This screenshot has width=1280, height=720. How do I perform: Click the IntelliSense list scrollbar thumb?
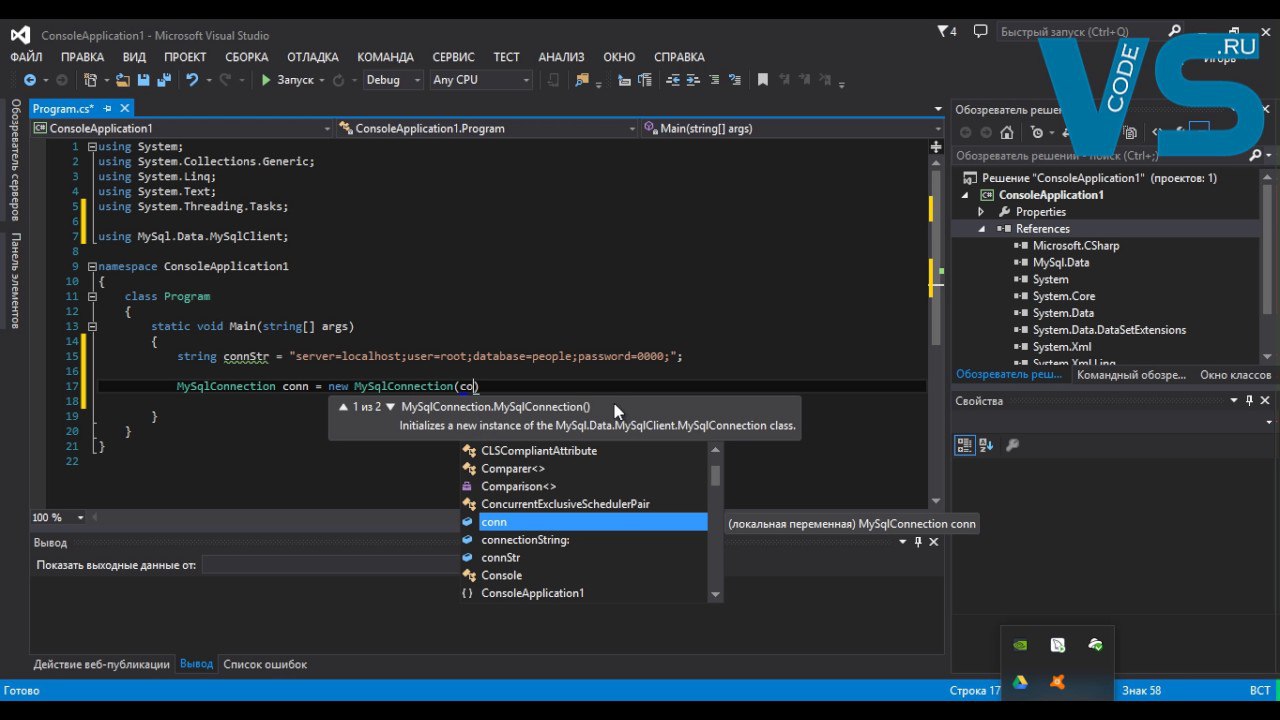pyautogui.click(x=715, y=475)
